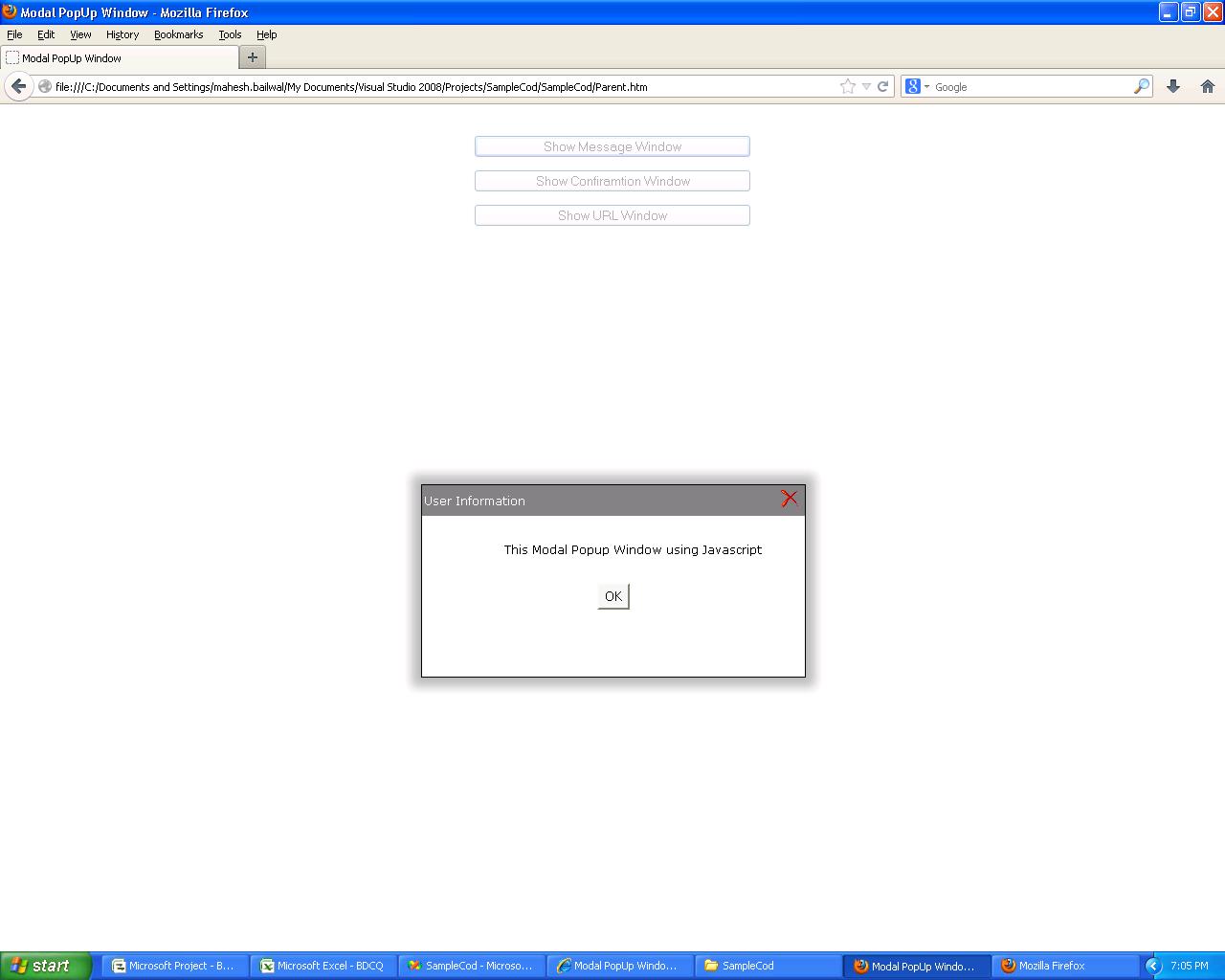Open the Tools menu

click(x=230, y=34)
